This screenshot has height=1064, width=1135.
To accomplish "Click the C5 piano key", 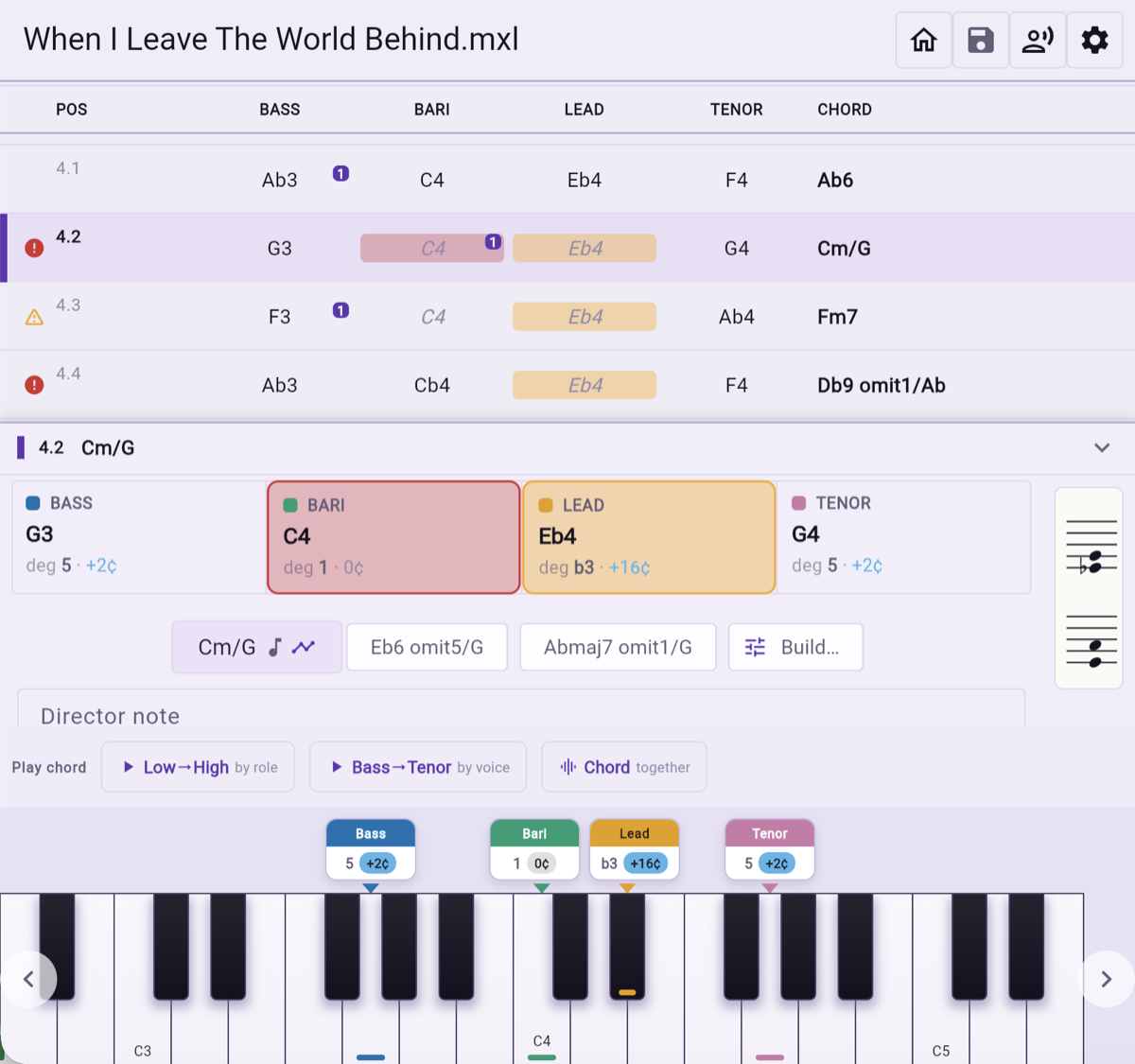I will tap(941, 1031).
